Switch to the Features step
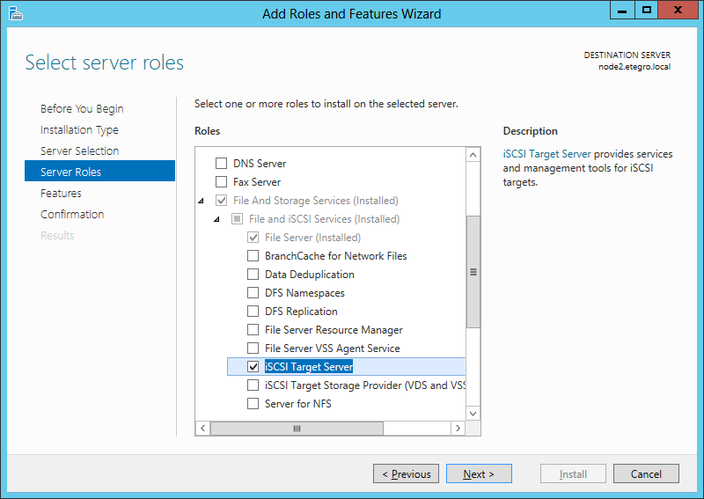 [61, 193]
